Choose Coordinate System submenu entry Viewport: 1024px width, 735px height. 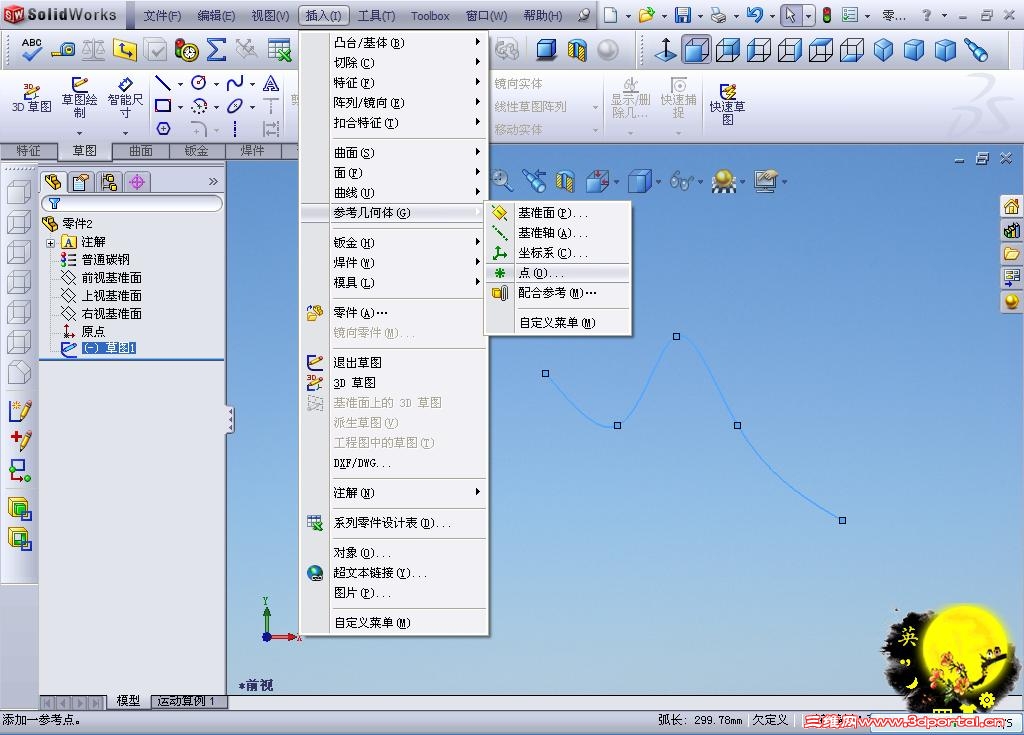(559, 252)
